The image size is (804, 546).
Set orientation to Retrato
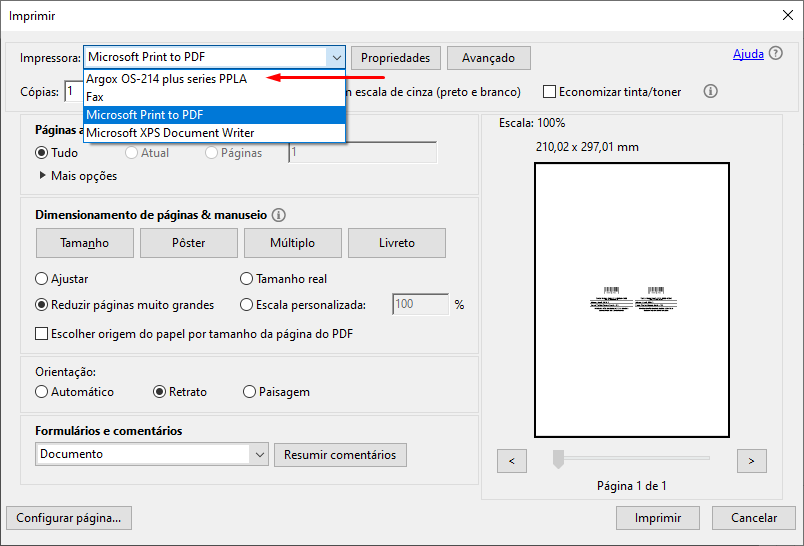[x=159, y=392]
